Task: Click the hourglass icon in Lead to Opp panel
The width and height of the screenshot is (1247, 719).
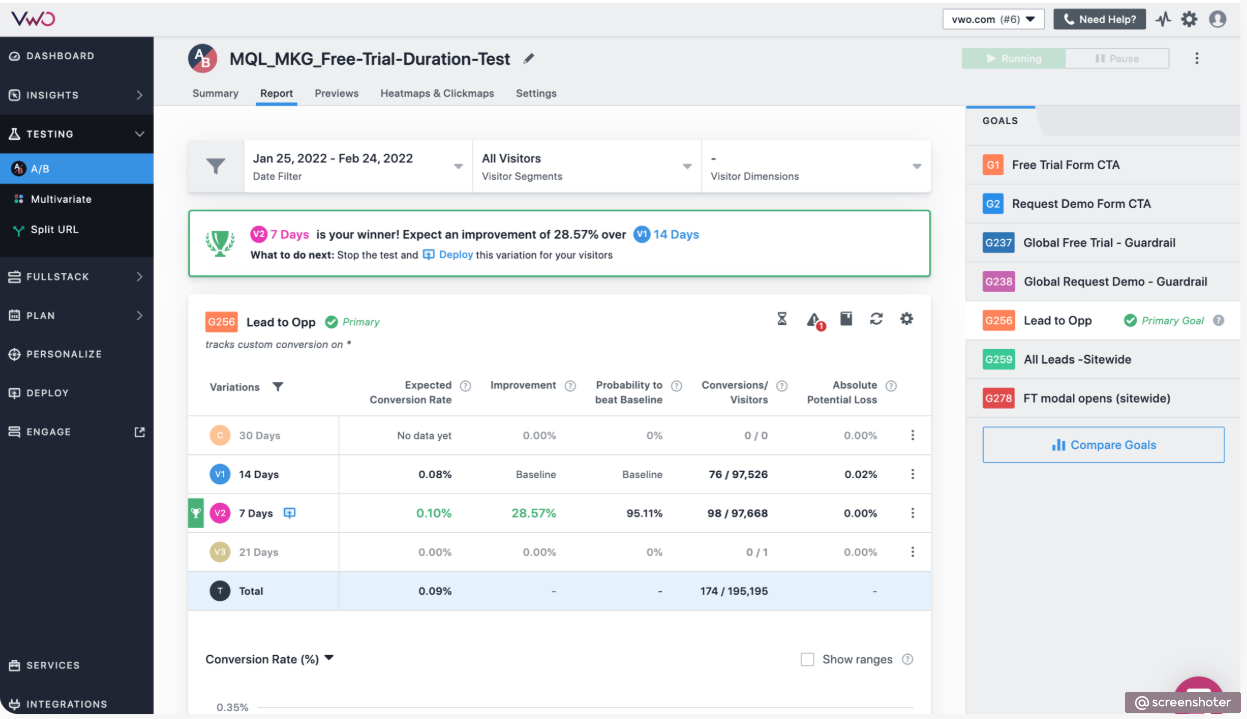Action: (x=782, y=319)
